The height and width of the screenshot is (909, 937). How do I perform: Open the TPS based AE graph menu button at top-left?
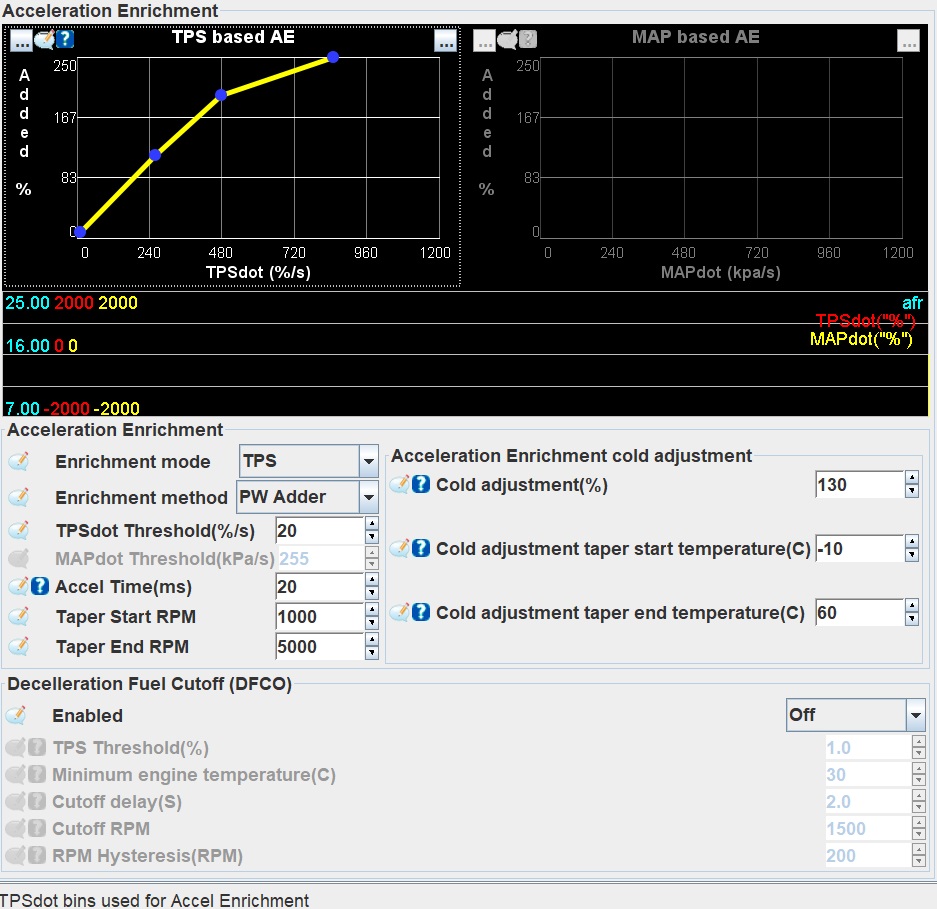tap(22, 40)
